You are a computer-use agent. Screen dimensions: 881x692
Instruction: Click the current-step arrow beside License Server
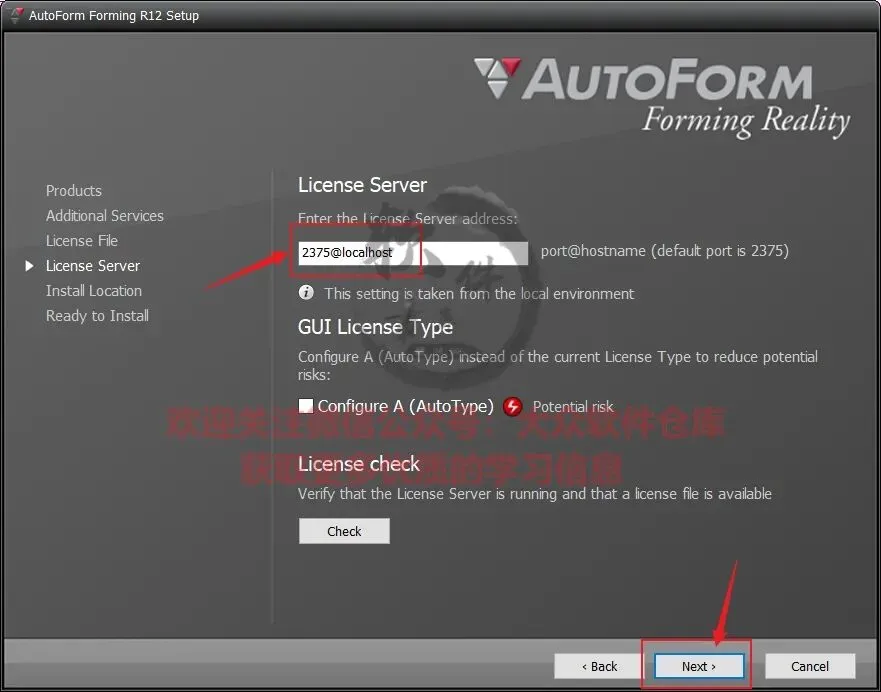click(x=30, y=266)
